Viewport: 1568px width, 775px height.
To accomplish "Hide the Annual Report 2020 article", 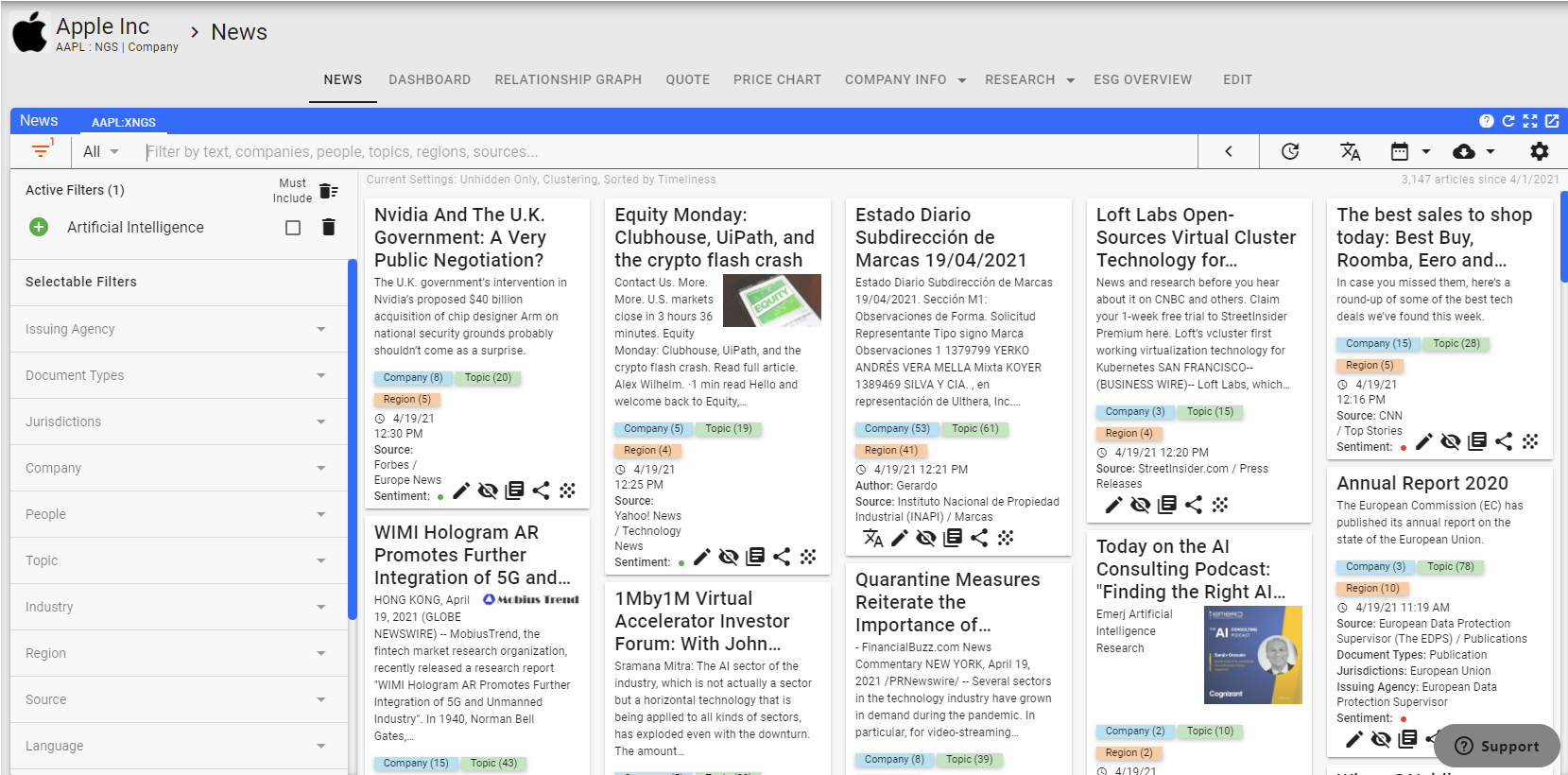I will tap(1381, 739).
